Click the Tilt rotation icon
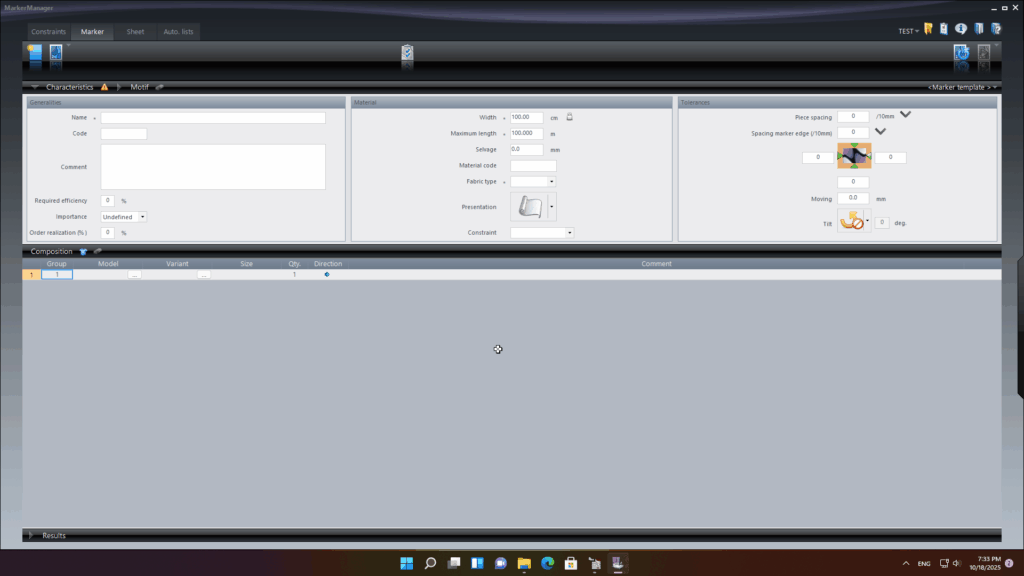Screen dimensions: 1024x576 [x=851, y=222]
